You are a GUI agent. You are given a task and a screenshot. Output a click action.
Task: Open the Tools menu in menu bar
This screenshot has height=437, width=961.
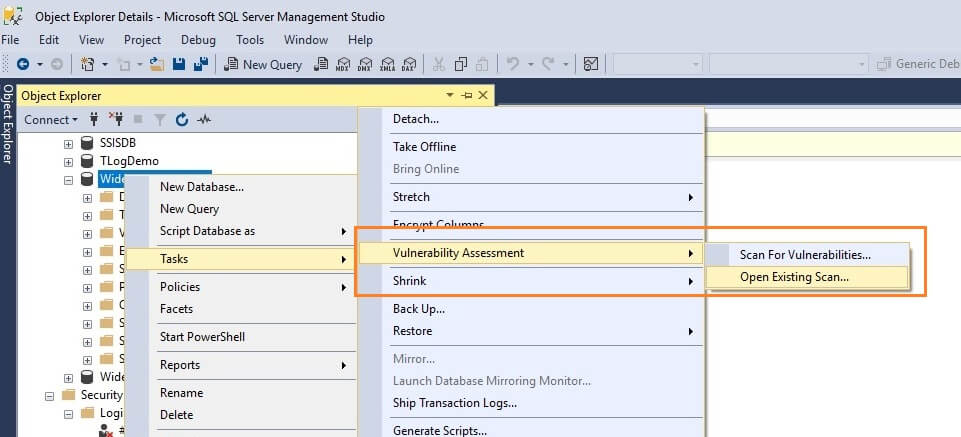250,40
